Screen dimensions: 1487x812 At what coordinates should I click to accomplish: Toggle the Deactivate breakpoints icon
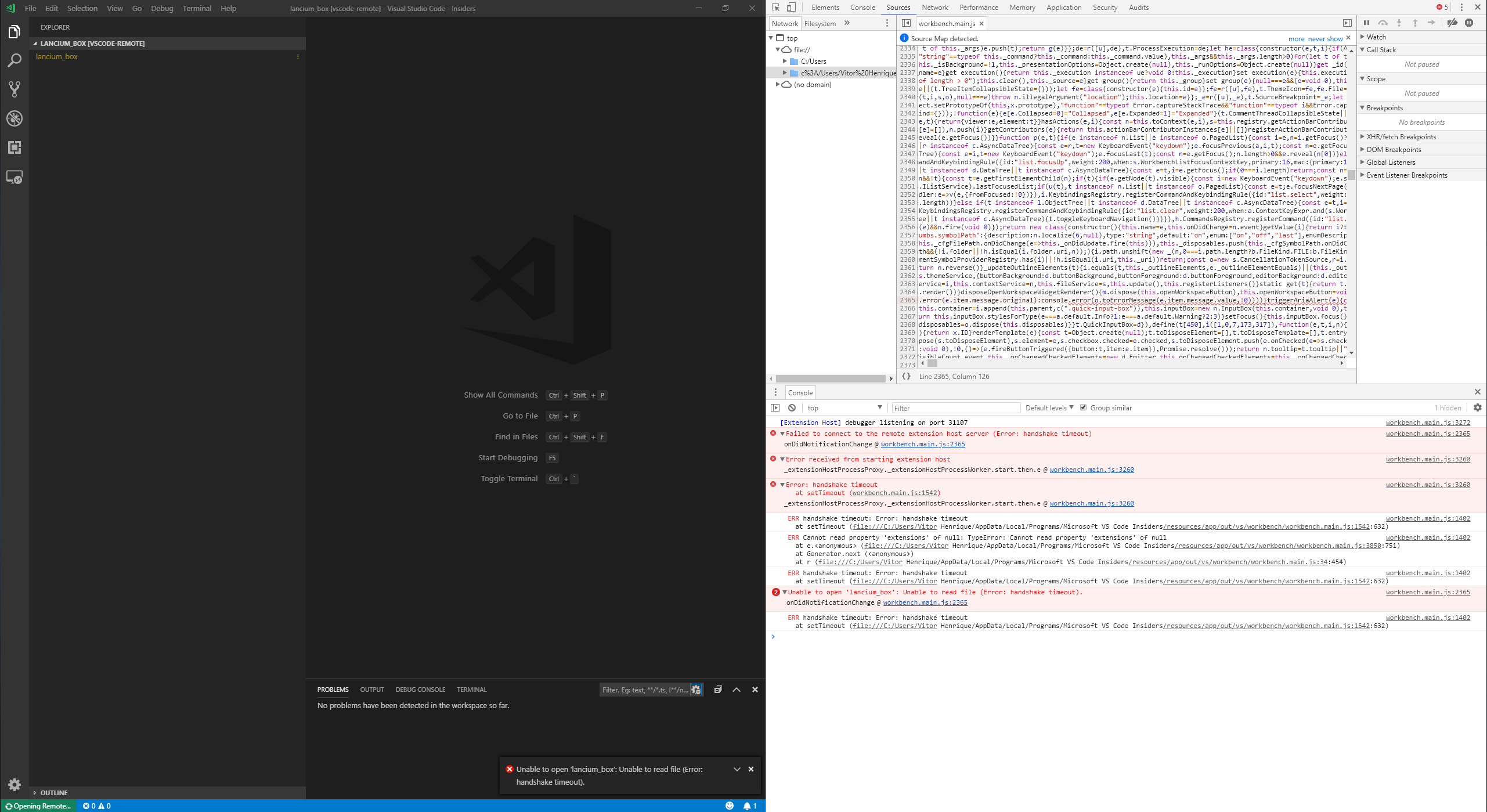[1453, 23]
